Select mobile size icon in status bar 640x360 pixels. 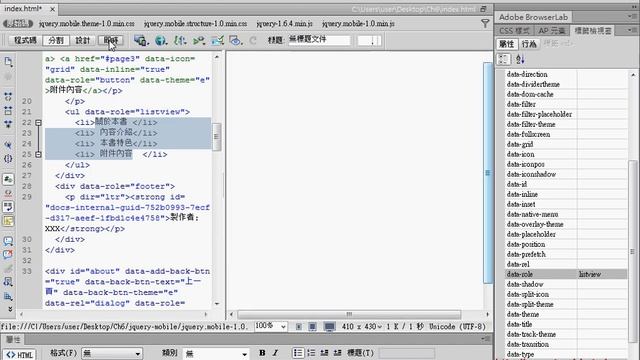pos(299,327)
